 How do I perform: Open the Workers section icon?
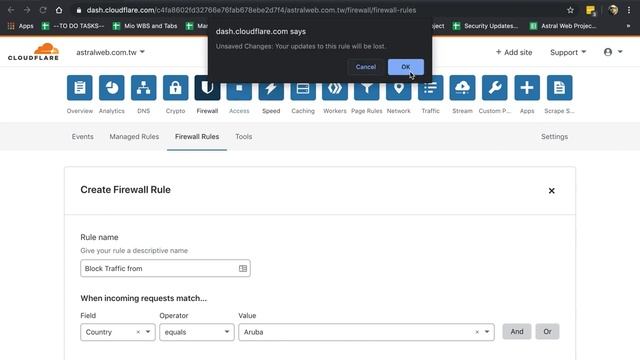coord(335,91)
